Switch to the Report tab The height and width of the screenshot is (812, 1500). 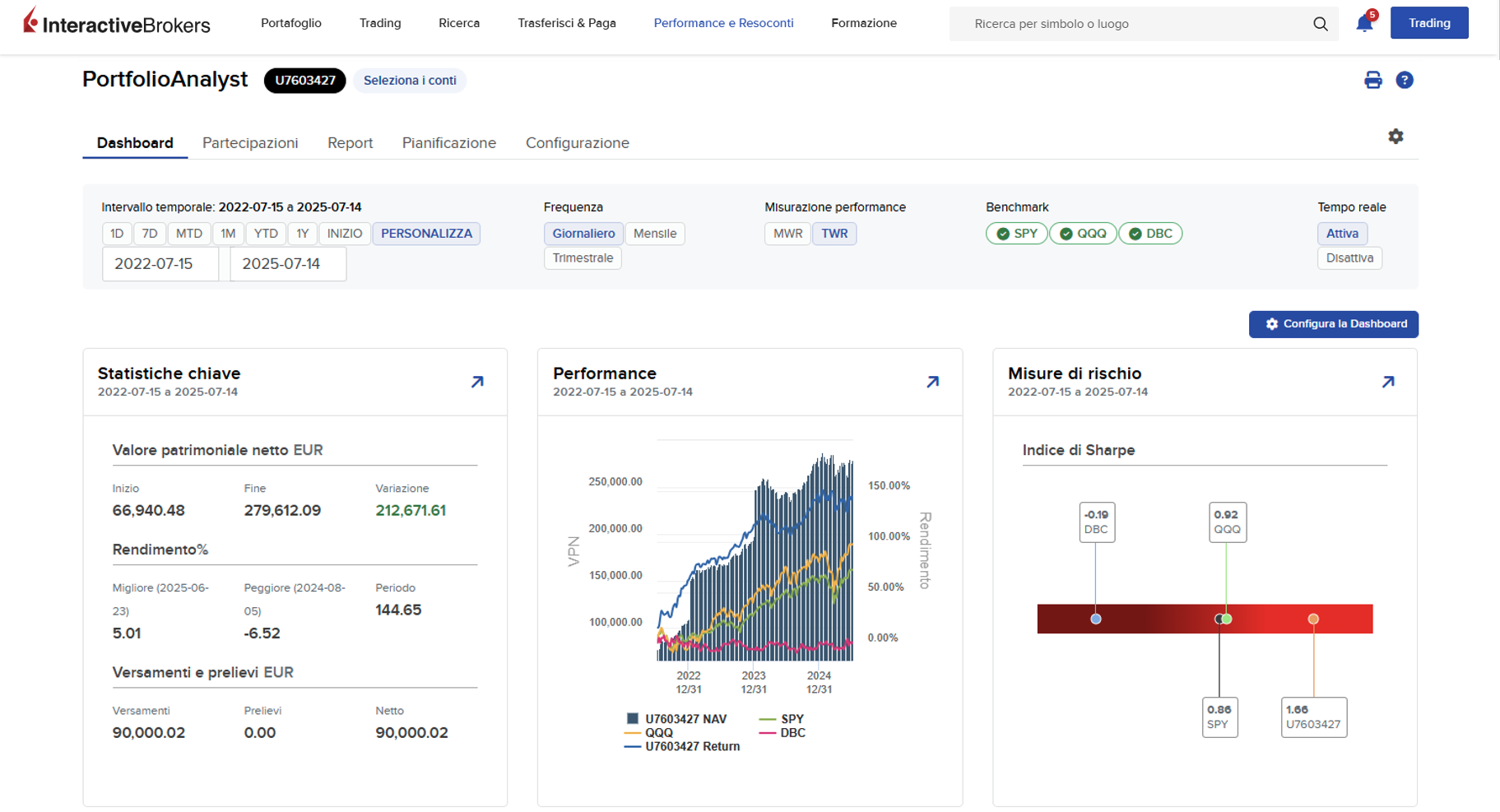tap(350, 143)
